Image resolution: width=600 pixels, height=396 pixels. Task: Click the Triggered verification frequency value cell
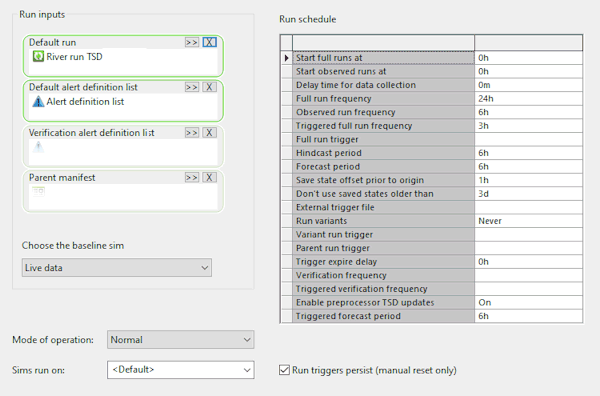point(528,289)
